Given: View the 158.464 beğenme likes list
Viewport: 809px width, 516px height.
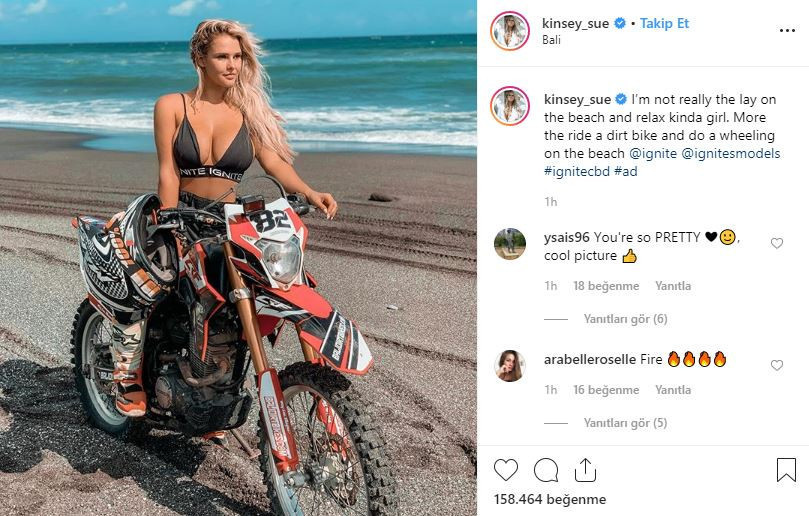Looking at the screenshot, I should coord(550,499).
